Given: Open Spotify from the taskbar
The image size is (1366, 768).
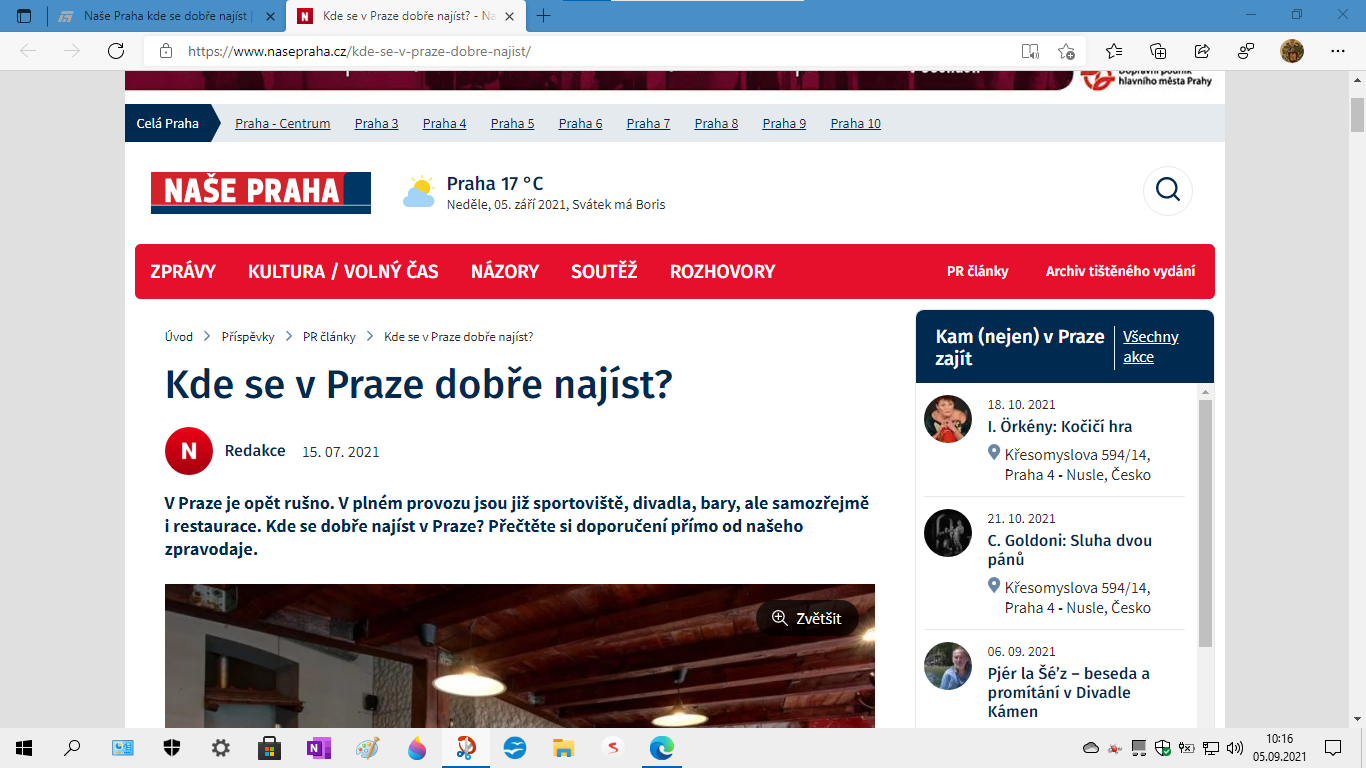Looking at the screenshot, I should pyautogui.click(x=613, y=747).
